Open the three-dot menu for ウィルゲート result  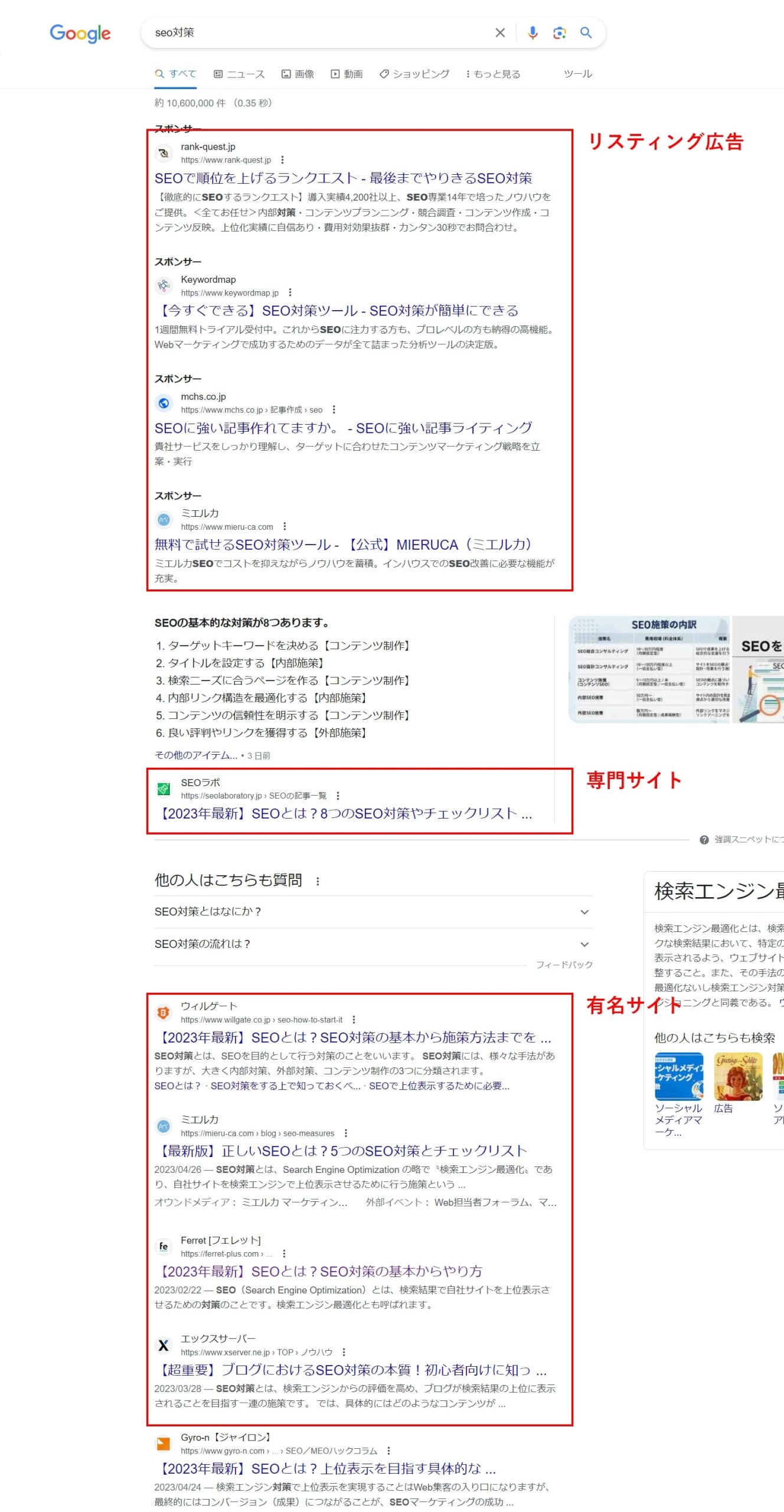(x=354, y=1020)
